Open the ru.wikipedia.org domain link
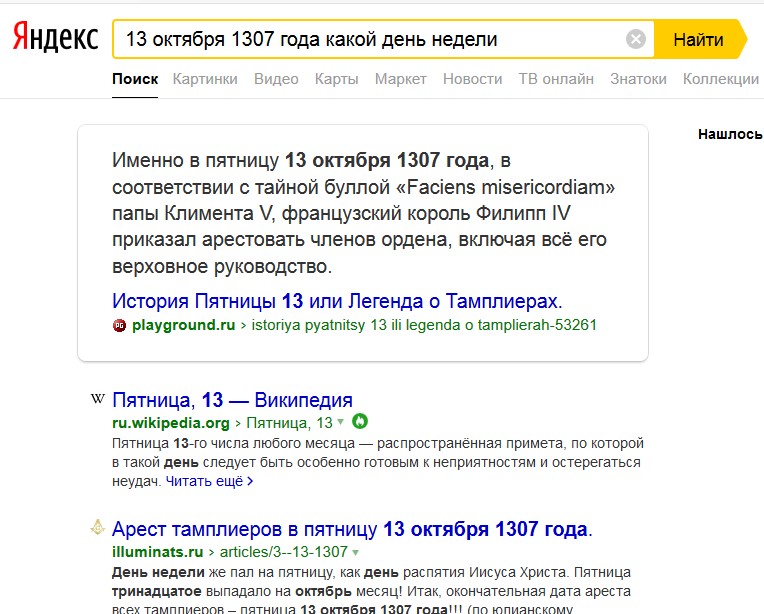Image resolution: width=764 pixels, height=614 pixels. tap(171, 423)
